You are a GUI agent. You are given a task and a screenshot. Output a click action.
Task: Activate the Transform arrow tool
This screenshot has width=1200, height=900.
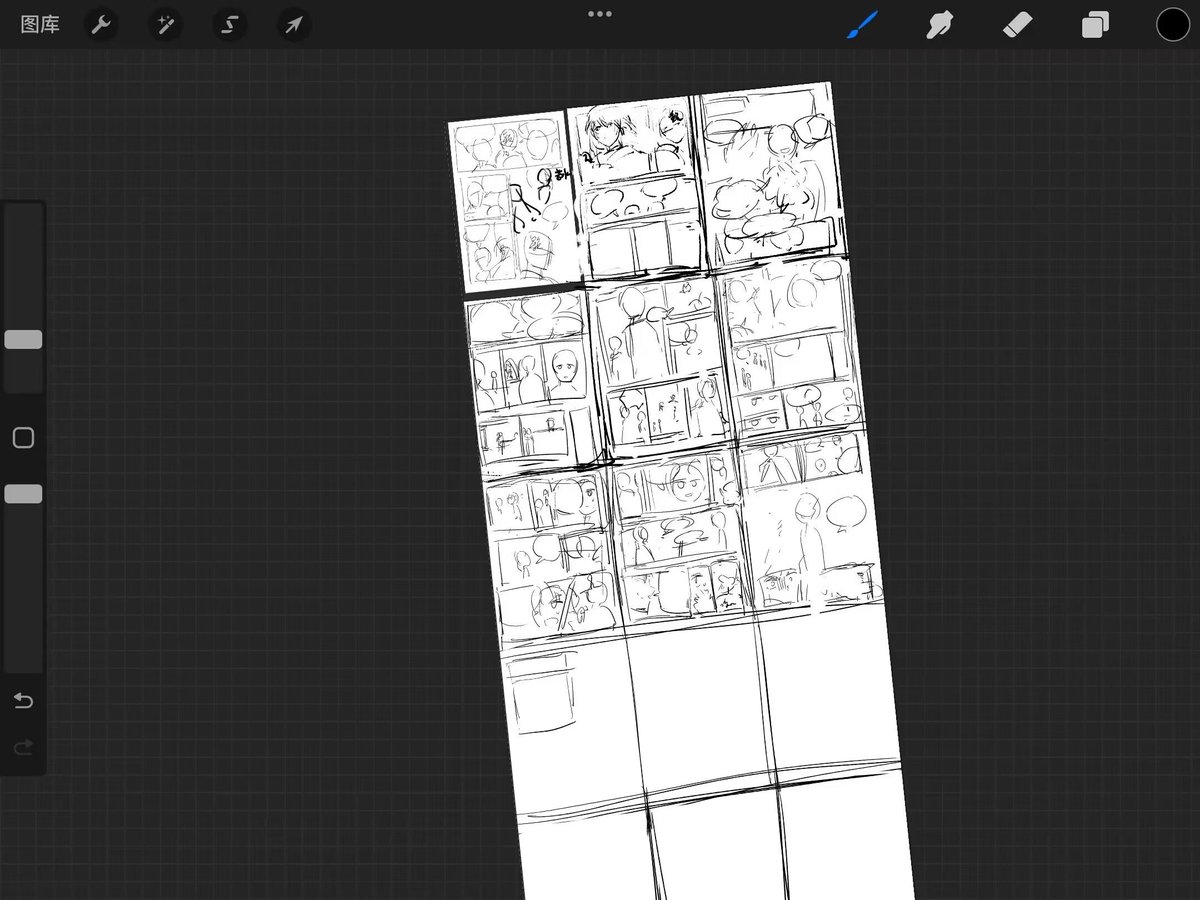293,25
